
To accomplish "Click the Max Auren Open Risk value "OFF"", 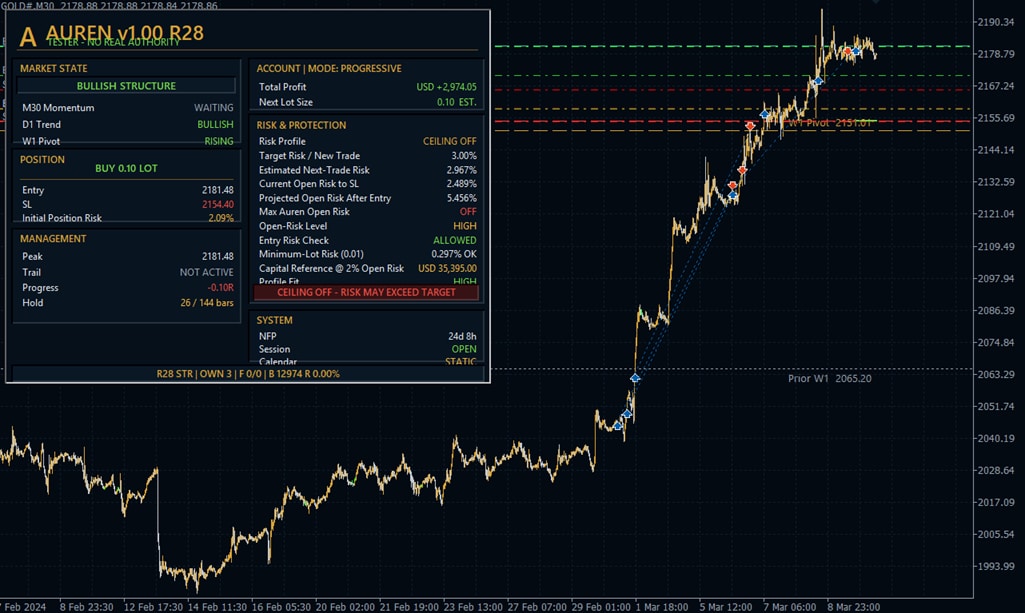I will pyautogui.click(x=468, y=212).
